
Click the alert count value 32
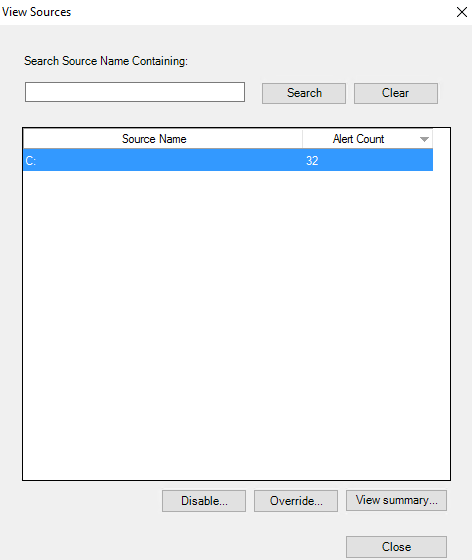pyautogui.click(x=312, y=161)
